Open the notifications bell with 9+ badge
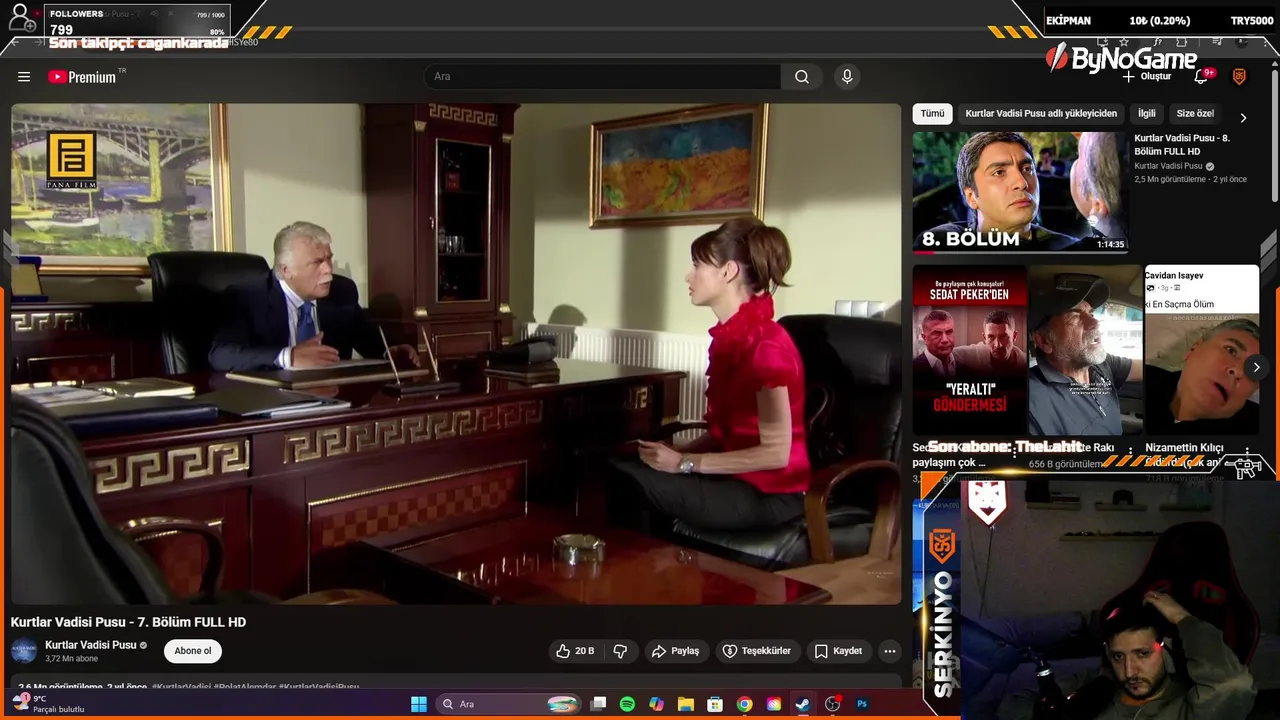The width and height of the screenshot is (1280, 720). pyautogui.click(x=1202, y=77)
